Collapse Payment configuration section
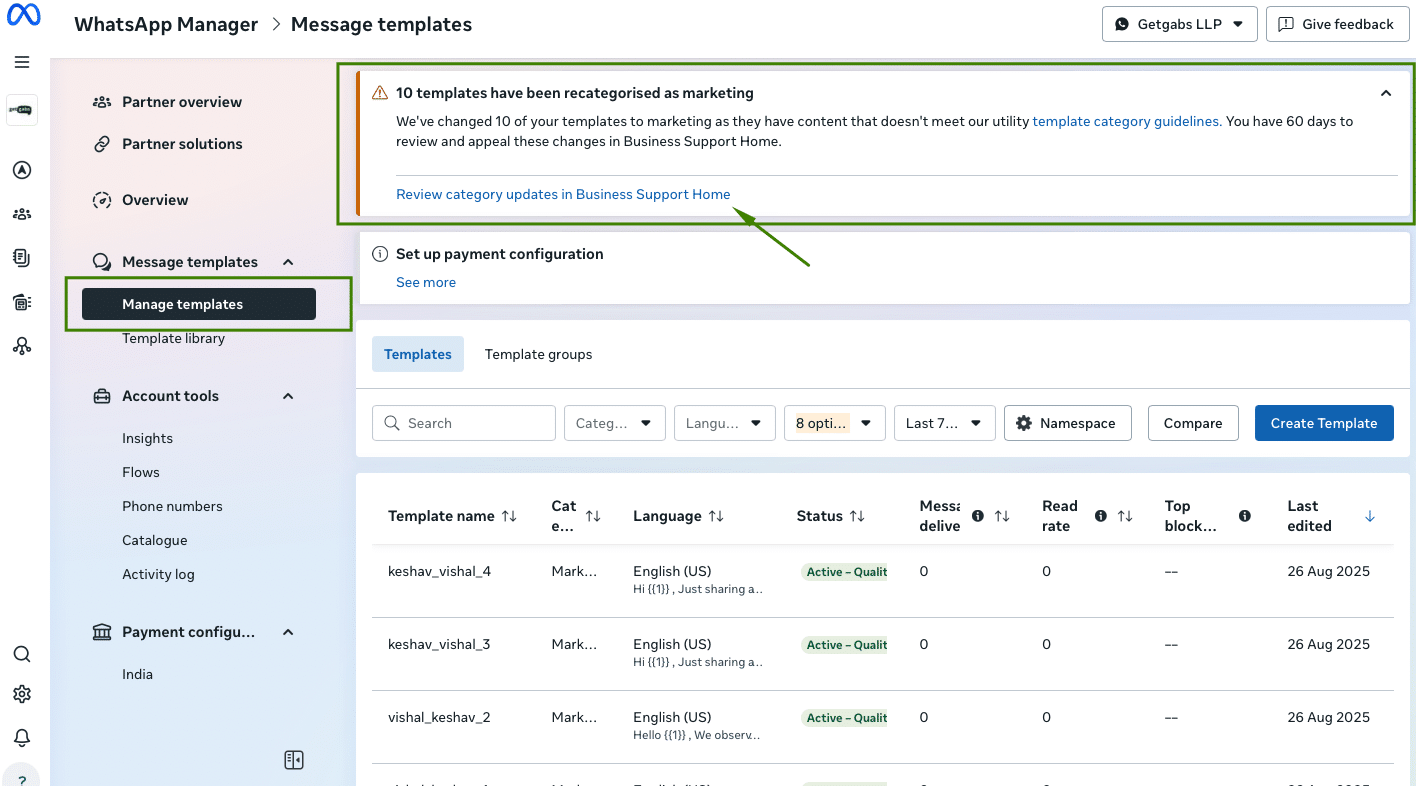The width and height of the screenshot is (1416, 786). click(x=288, y=632)
